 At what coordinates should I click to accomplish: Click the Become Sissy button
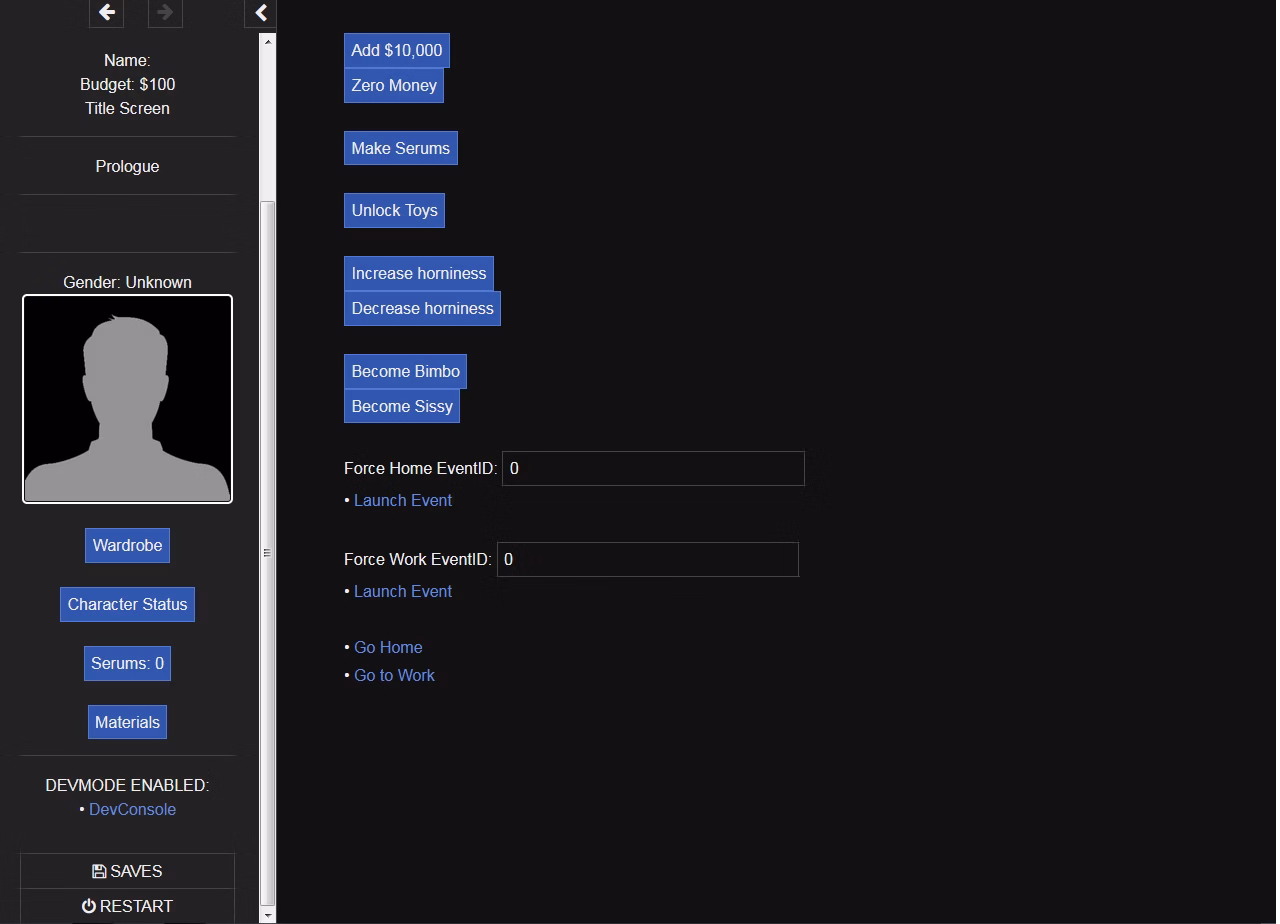[402, 406]
